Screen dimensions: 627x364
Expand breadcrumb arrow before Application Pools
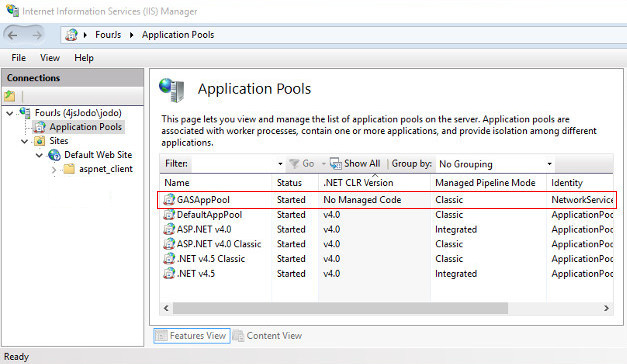click(131, 35)
